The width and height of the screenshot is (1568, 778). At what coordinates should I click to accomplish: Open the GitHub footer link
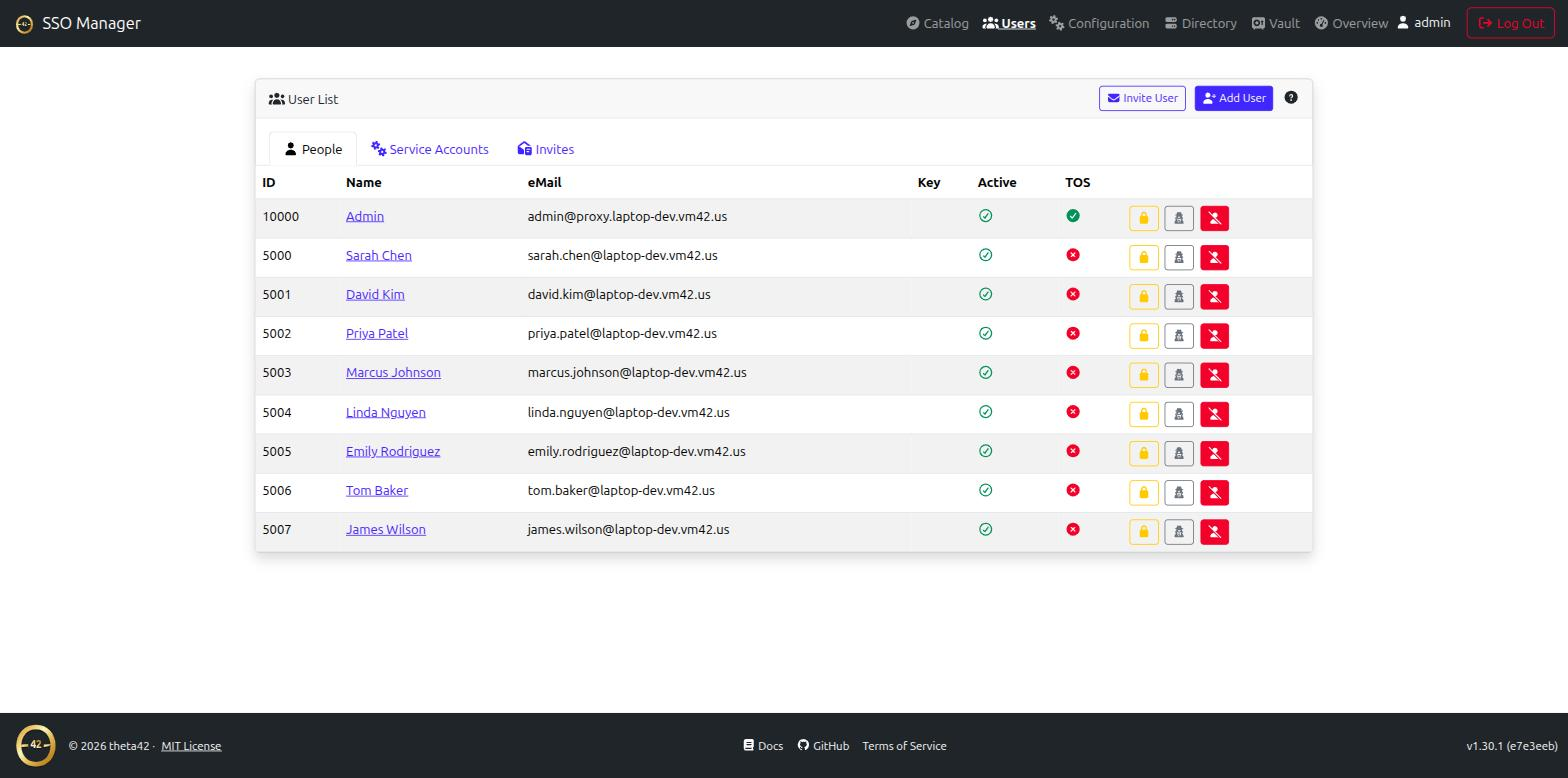(x=823, y=746)
